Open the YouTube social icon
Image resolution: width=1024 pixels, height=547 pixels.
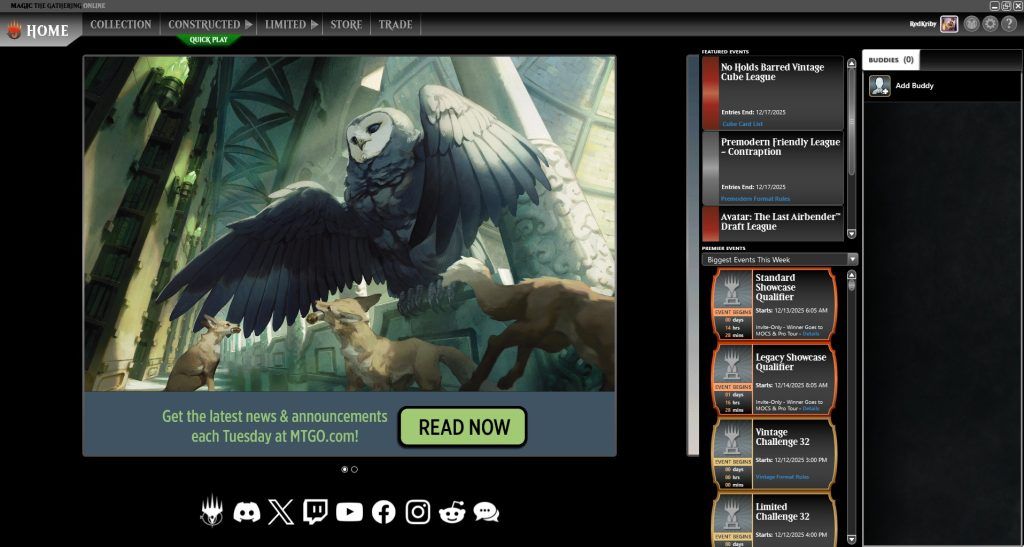(x=349, y=512)
